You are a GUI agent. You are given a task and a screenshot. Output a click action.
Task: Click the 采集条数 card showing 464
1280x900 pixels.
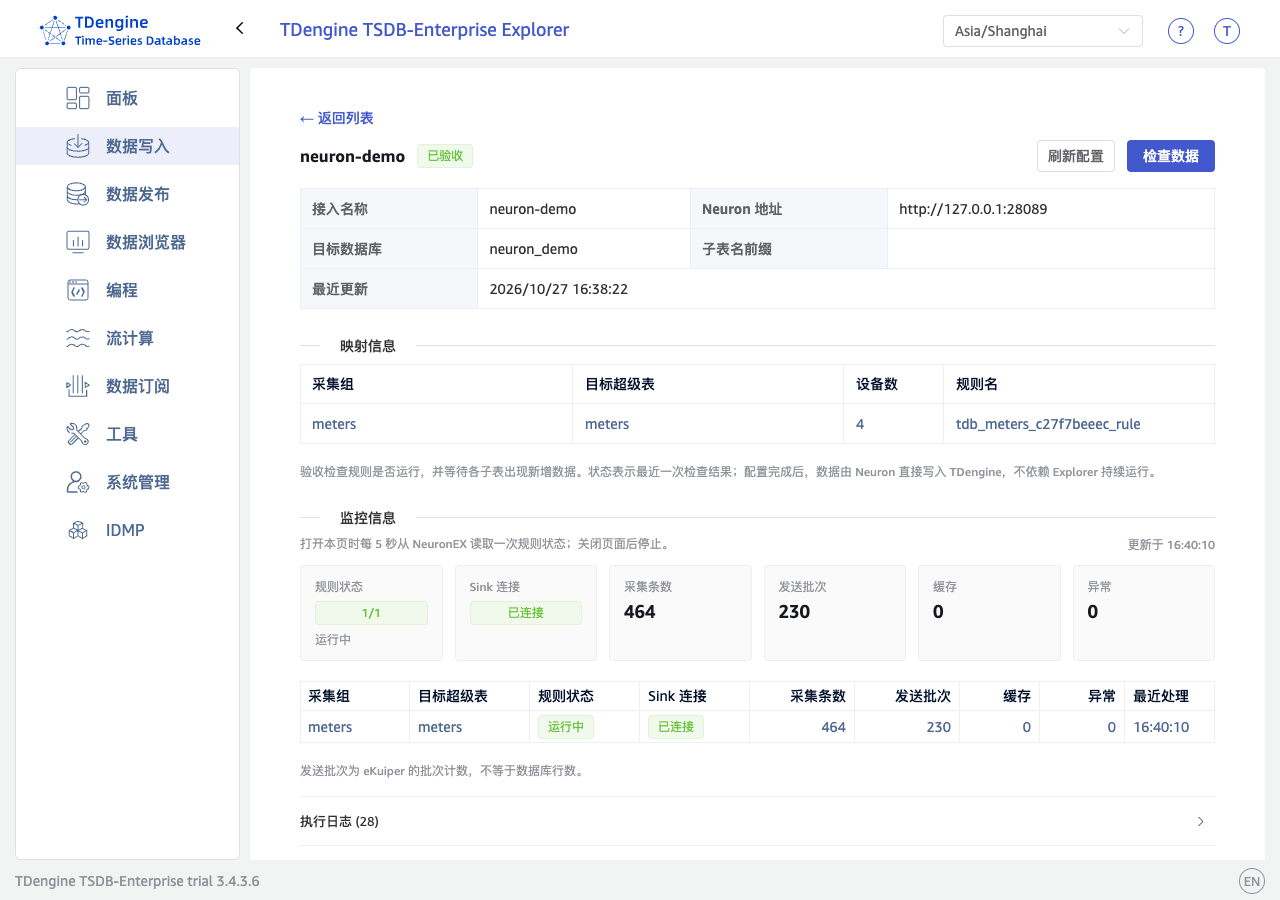(680, 613)
